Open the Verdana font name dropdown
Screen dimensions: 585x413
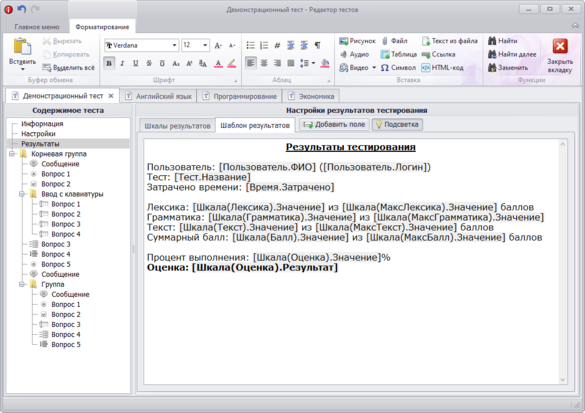pos(174,46)
